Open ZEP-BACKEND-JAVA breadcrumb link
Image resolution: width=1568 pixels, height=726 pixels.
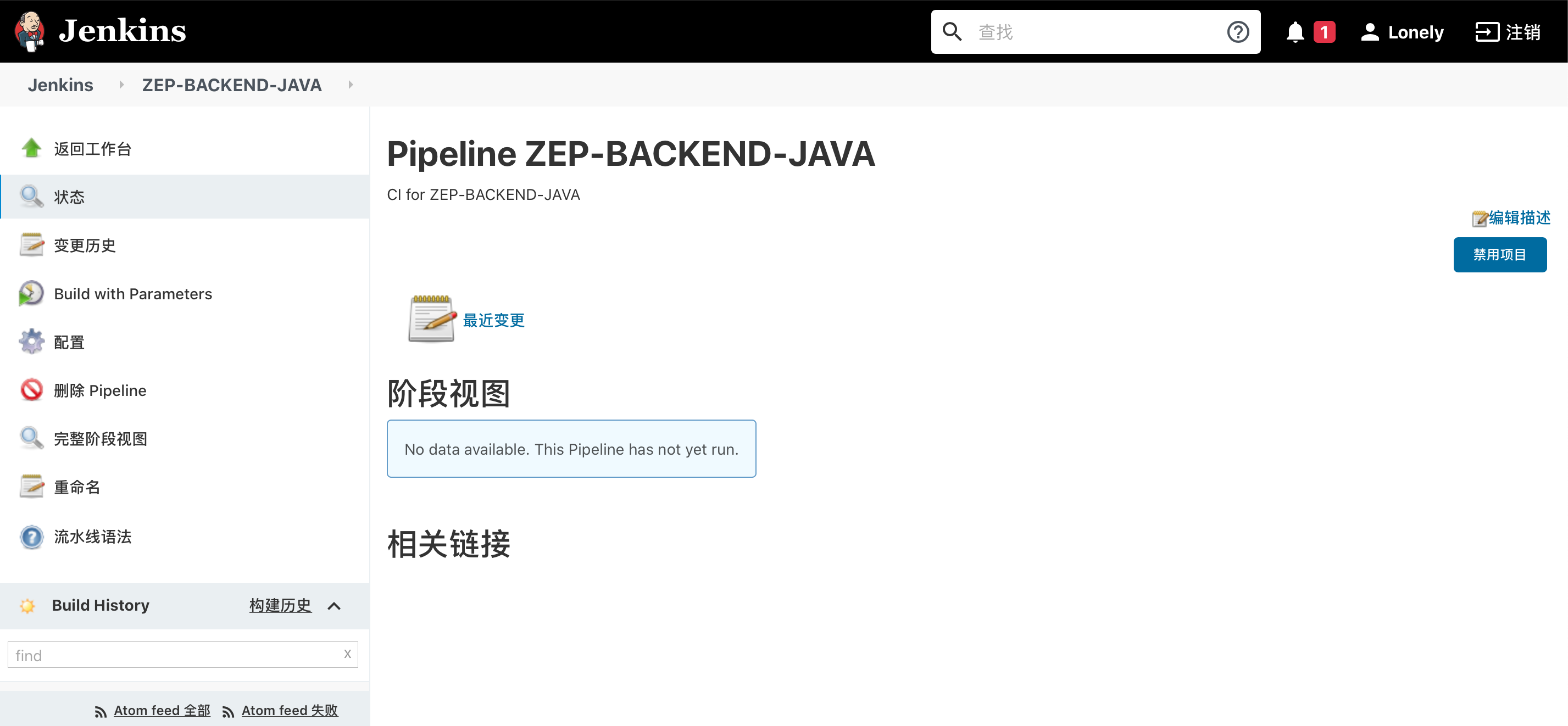232,85
